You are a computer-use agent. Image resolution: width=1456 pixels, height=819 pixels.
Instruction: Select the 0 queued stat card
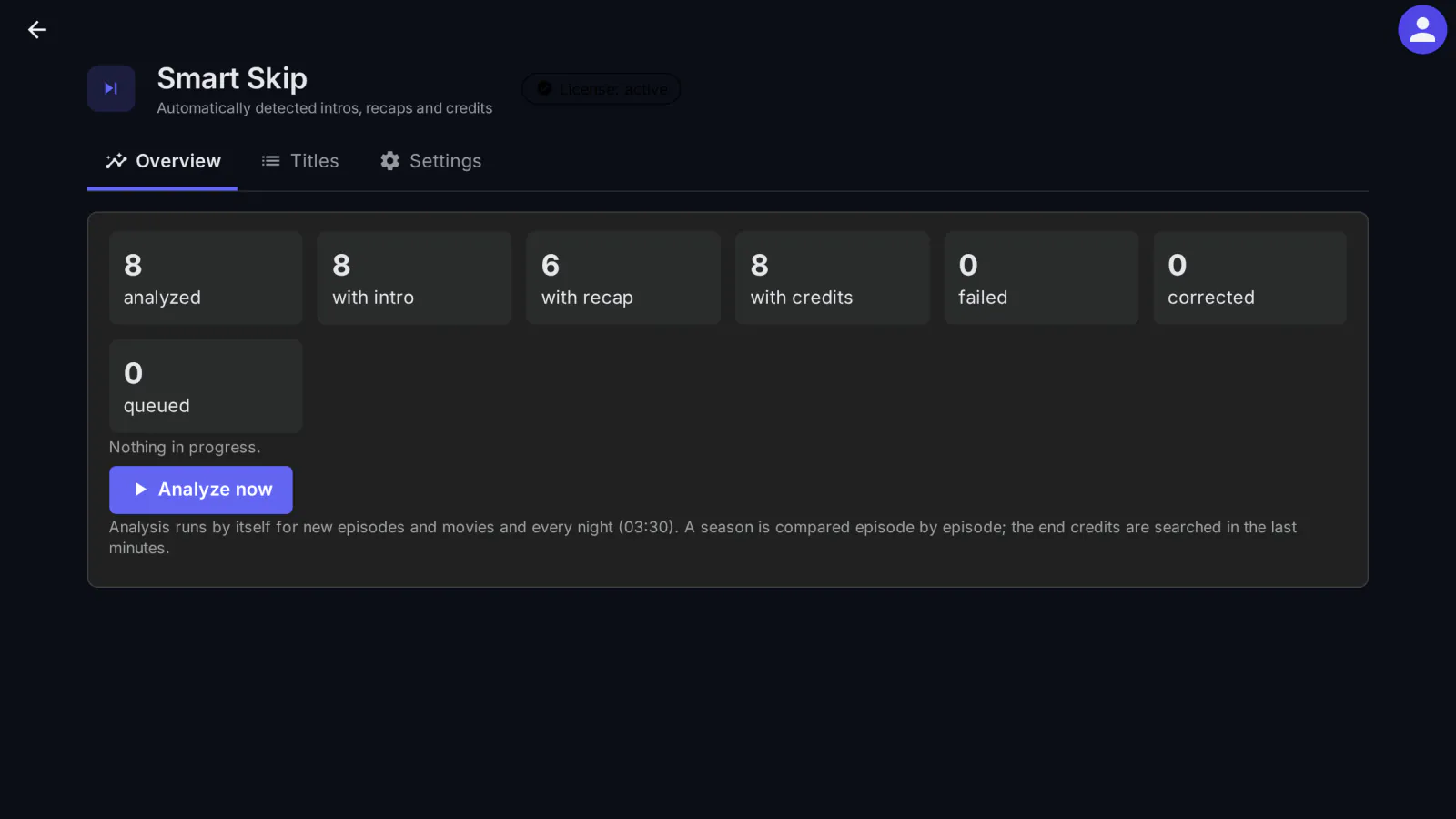tap(206, 387)
